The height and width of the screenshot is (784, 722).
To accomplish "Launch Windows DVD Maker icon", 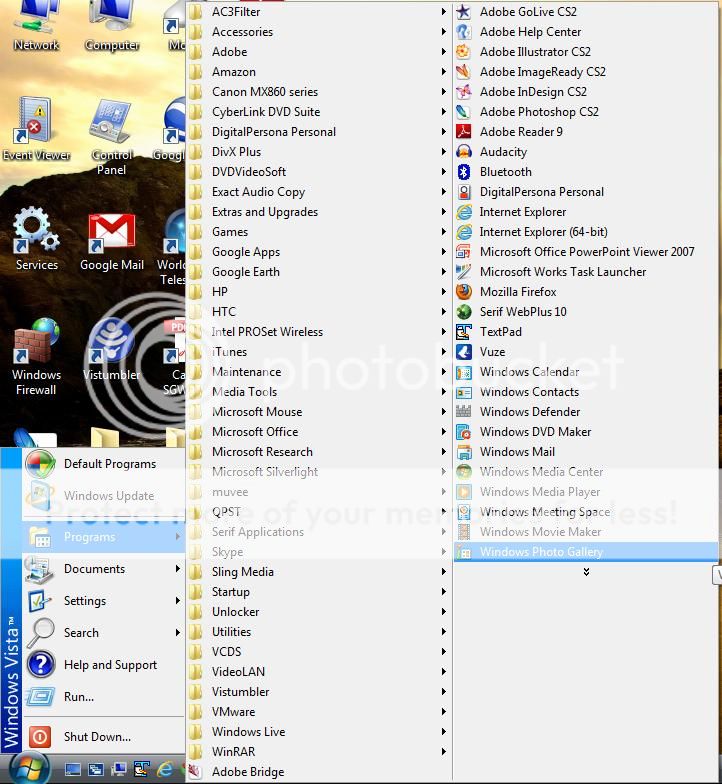I will click(464, 432).
